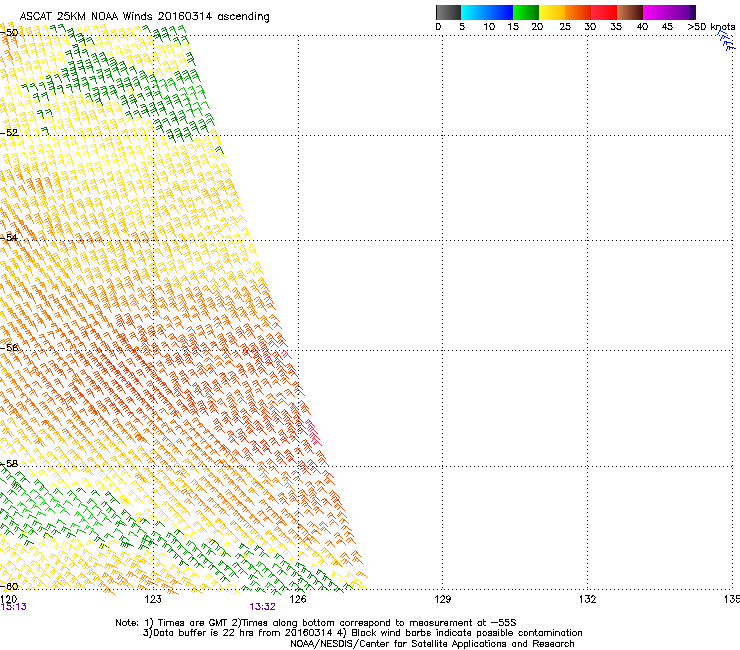This screenshot has width=740, height=650.
Task: Click the green 15-20 knots legend segment
Action: [526, 12]
